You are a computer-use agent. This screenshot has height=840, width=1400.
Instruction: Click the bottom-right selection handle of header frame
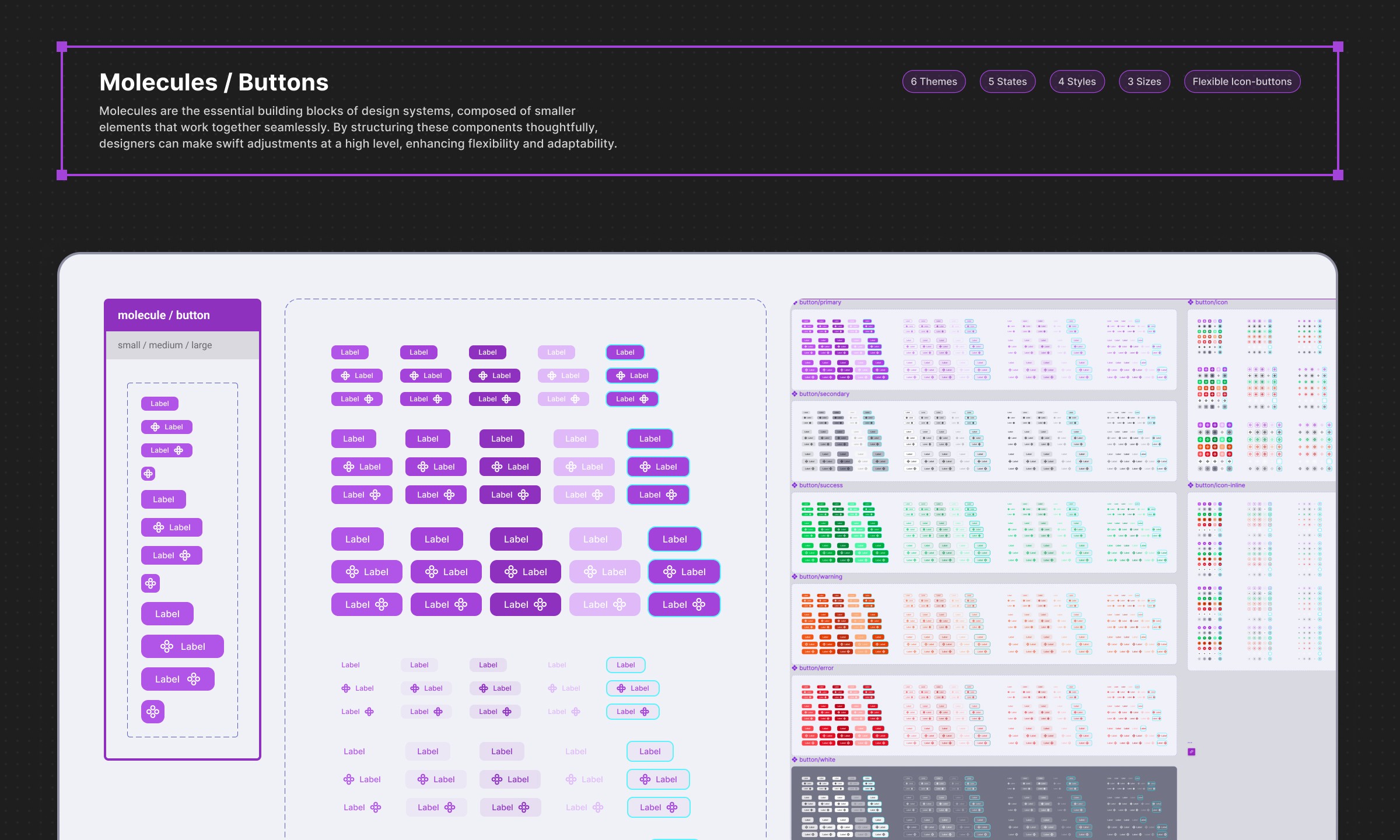1338,174
